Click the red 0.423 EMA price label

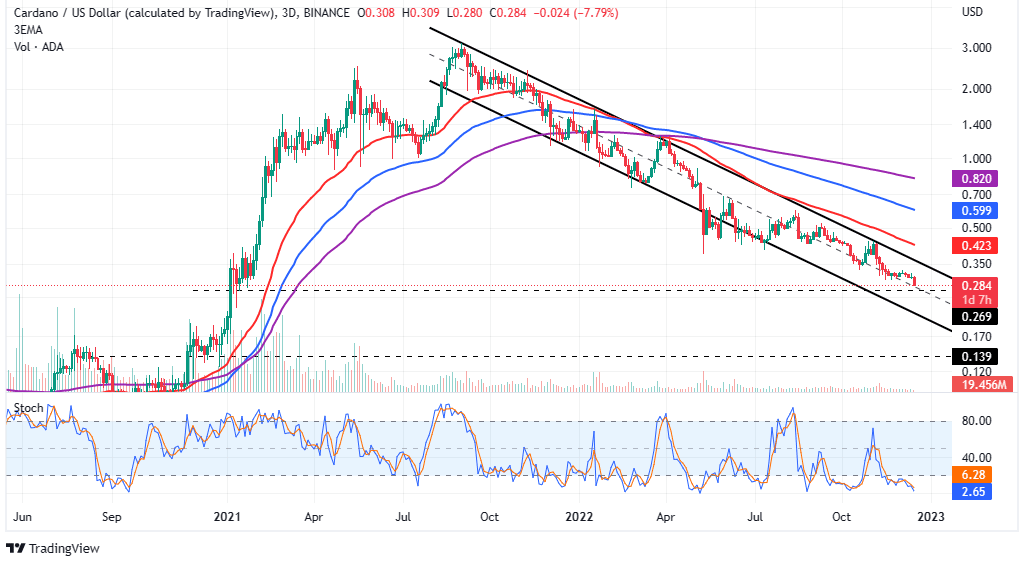pyautogui.click(x=976, y=245)
